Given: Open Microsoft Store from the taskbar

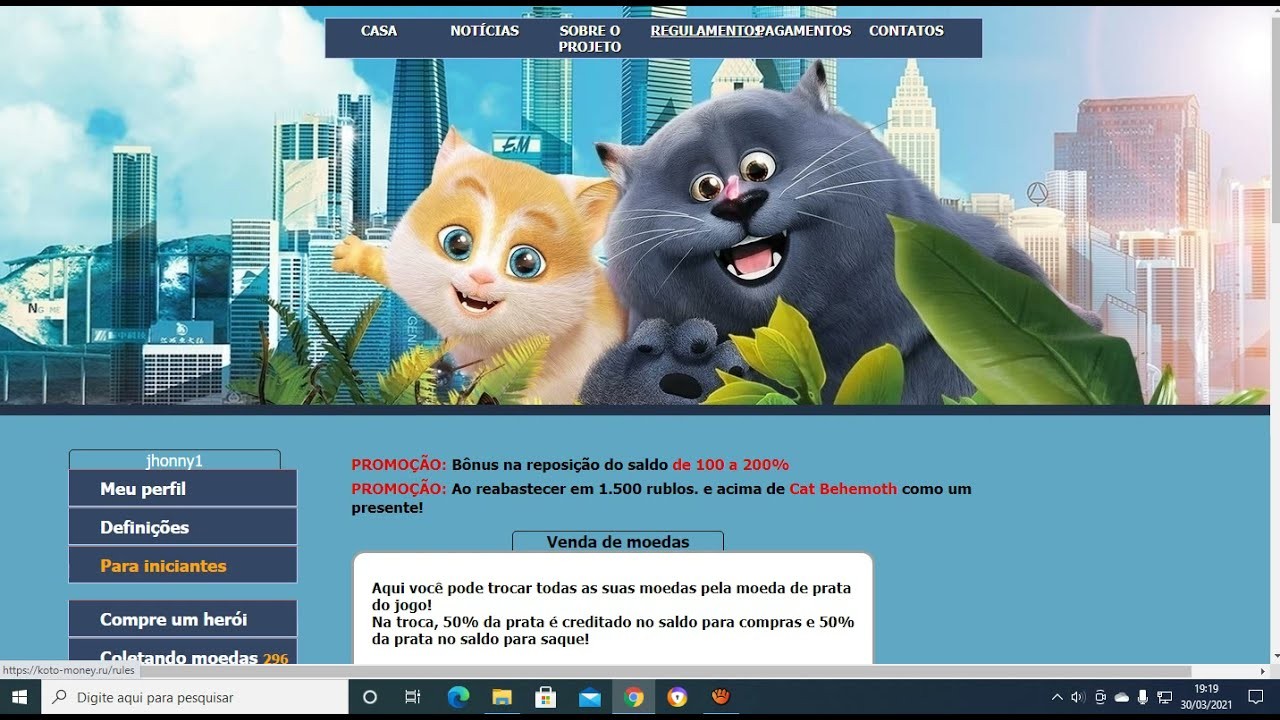Looking at the screenshot, I should tap(546, 697).
